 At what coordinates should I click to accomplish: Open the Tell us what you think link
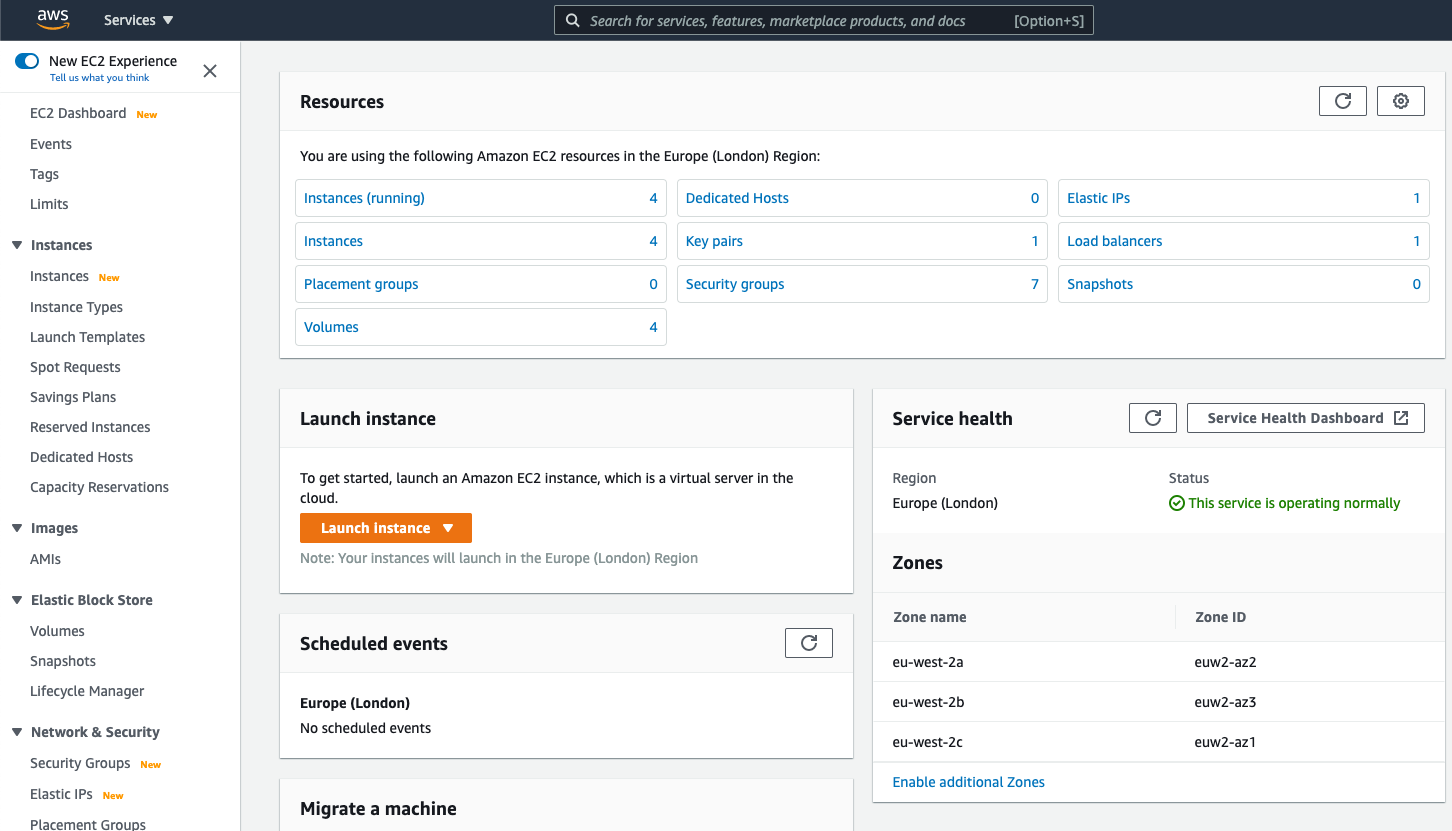[100, 78]
